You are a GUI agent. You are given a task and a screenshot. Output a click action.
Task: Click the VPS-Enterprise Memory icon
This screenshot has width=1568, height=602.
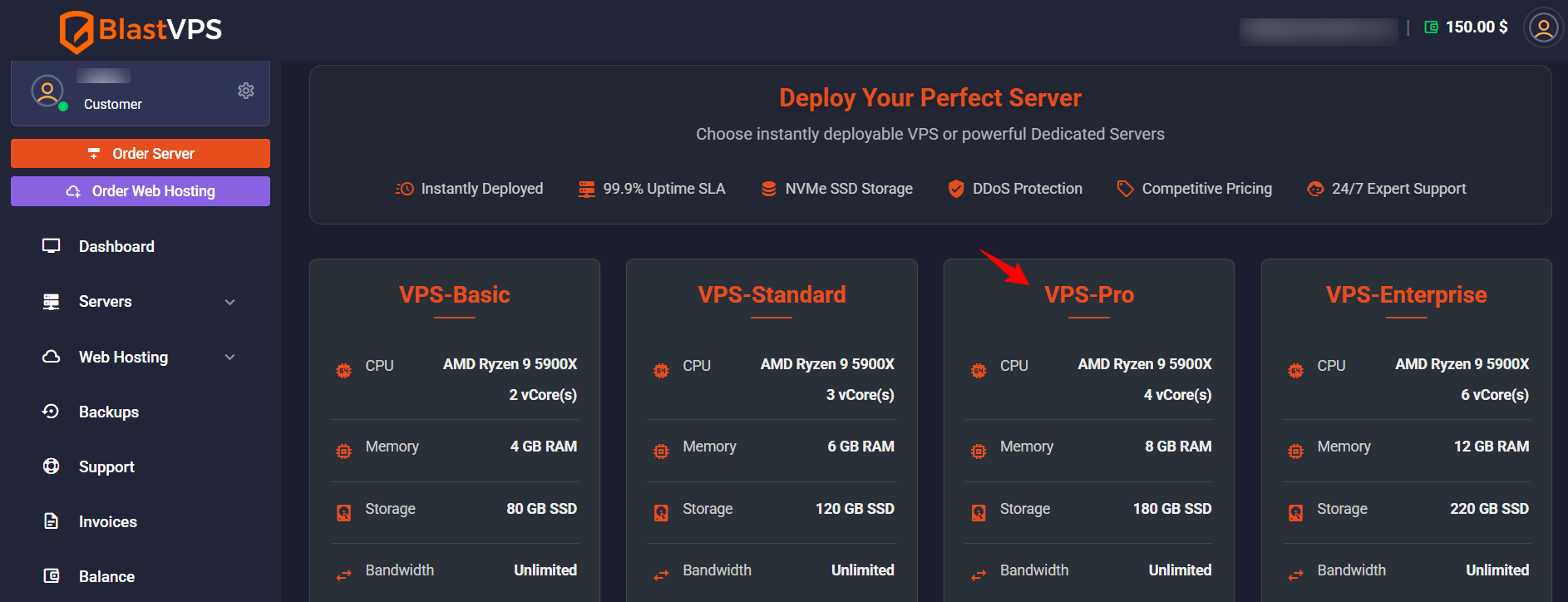pos(1295,451)
